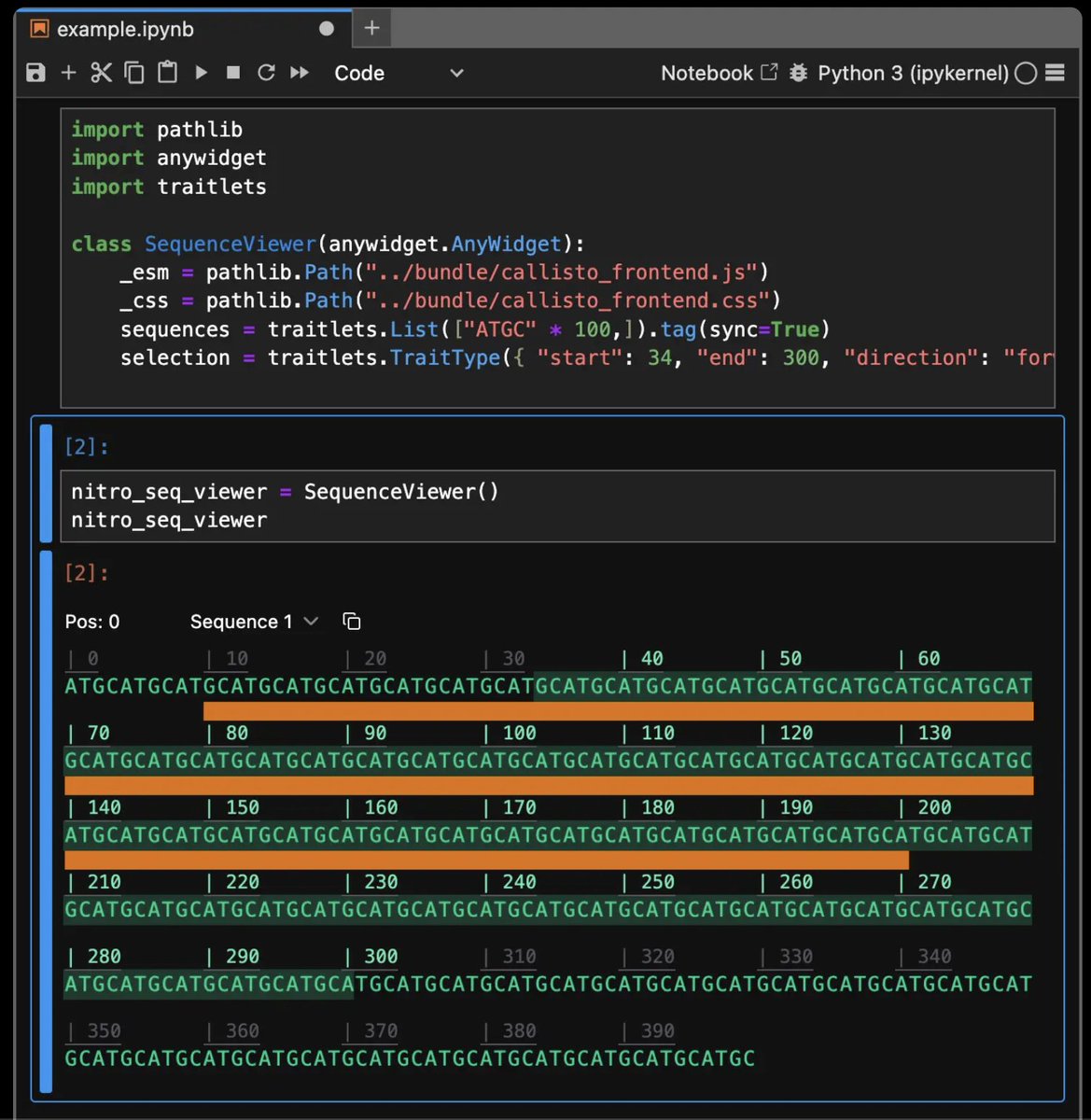The width and height of the screenshot is (1091, 1120).
Task: Click the cell with nitro_seq_viewer = SequenceViewer()
Action: click(x=557, y=506)
